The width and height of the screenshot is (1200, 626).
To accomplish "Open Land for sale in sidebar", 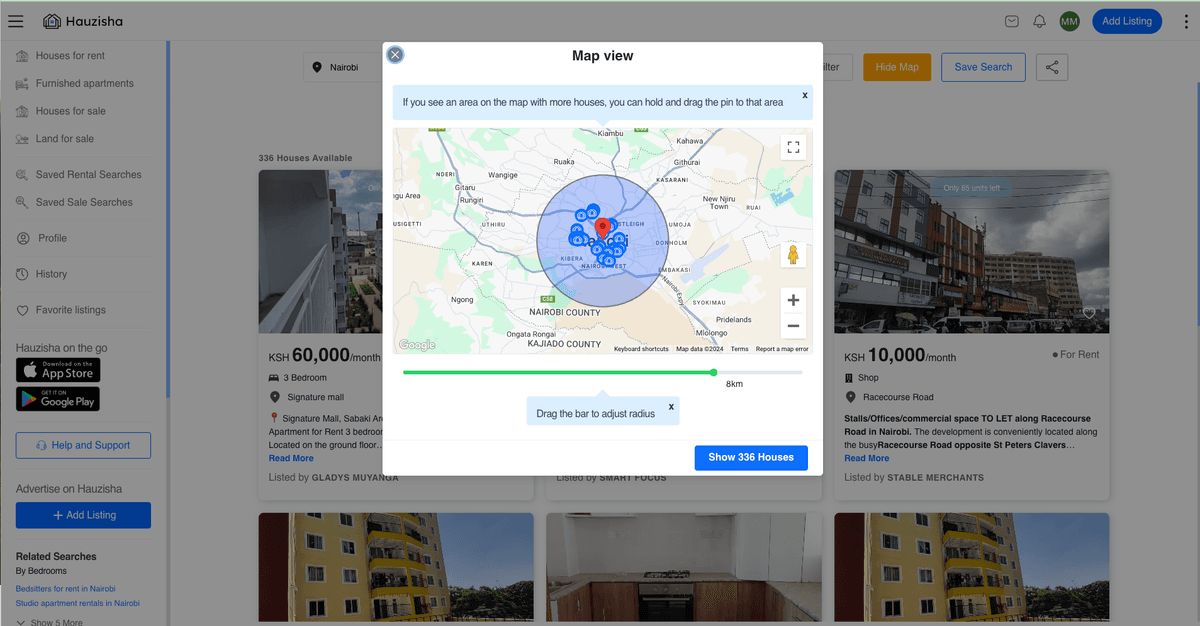I will click(64, 139).
